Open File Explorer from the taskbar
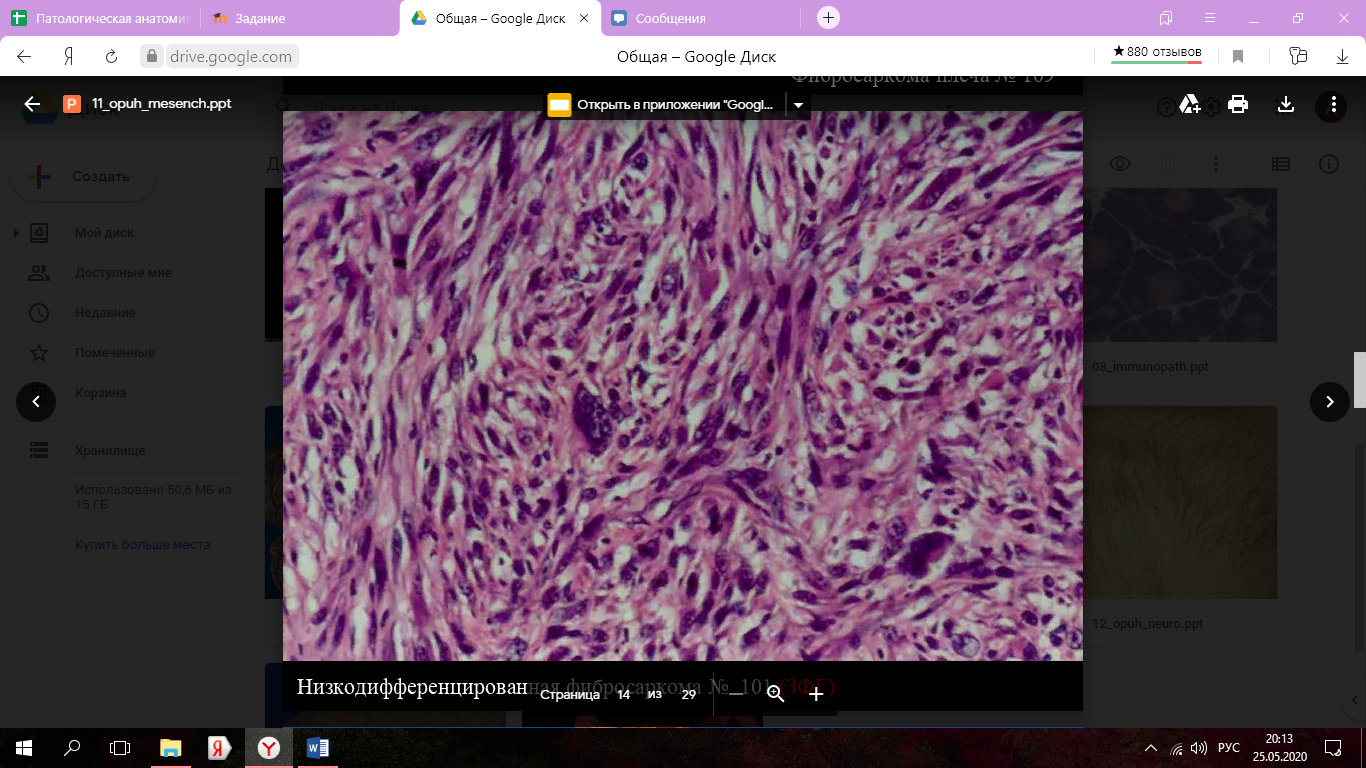This screenshot has height=768, width=1366. 171,747
